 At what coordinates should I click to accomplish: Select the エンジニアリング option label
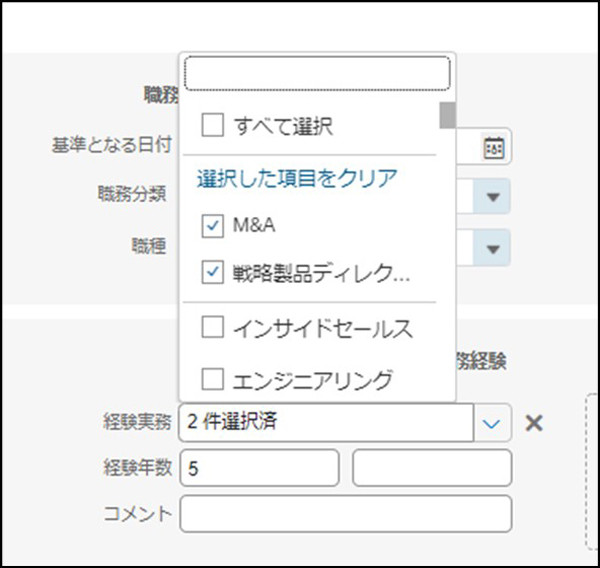point(313,380)
